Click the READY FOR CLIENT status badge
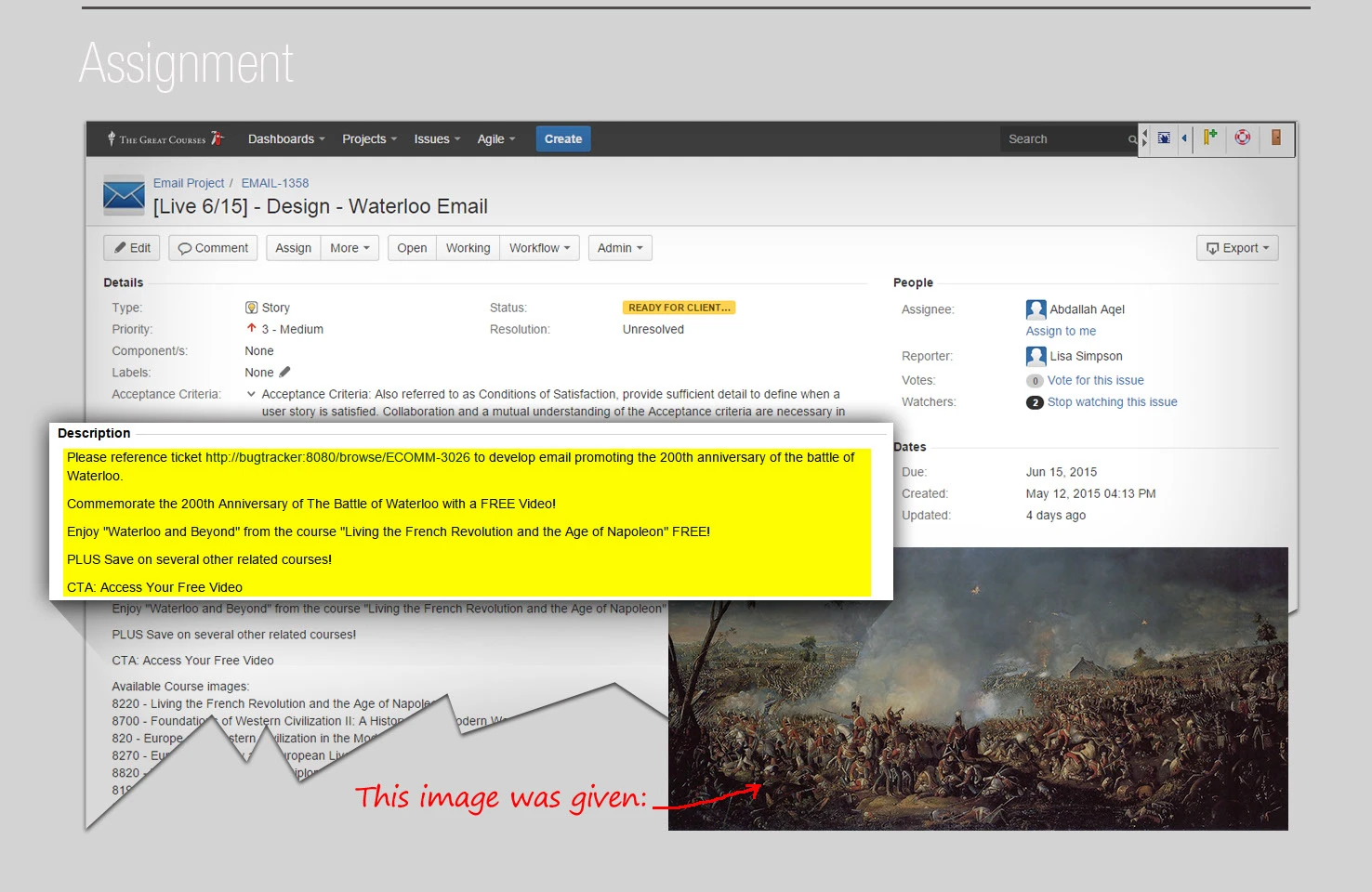The height and width of the screenshot is (892, 1372). click(679, 308)
